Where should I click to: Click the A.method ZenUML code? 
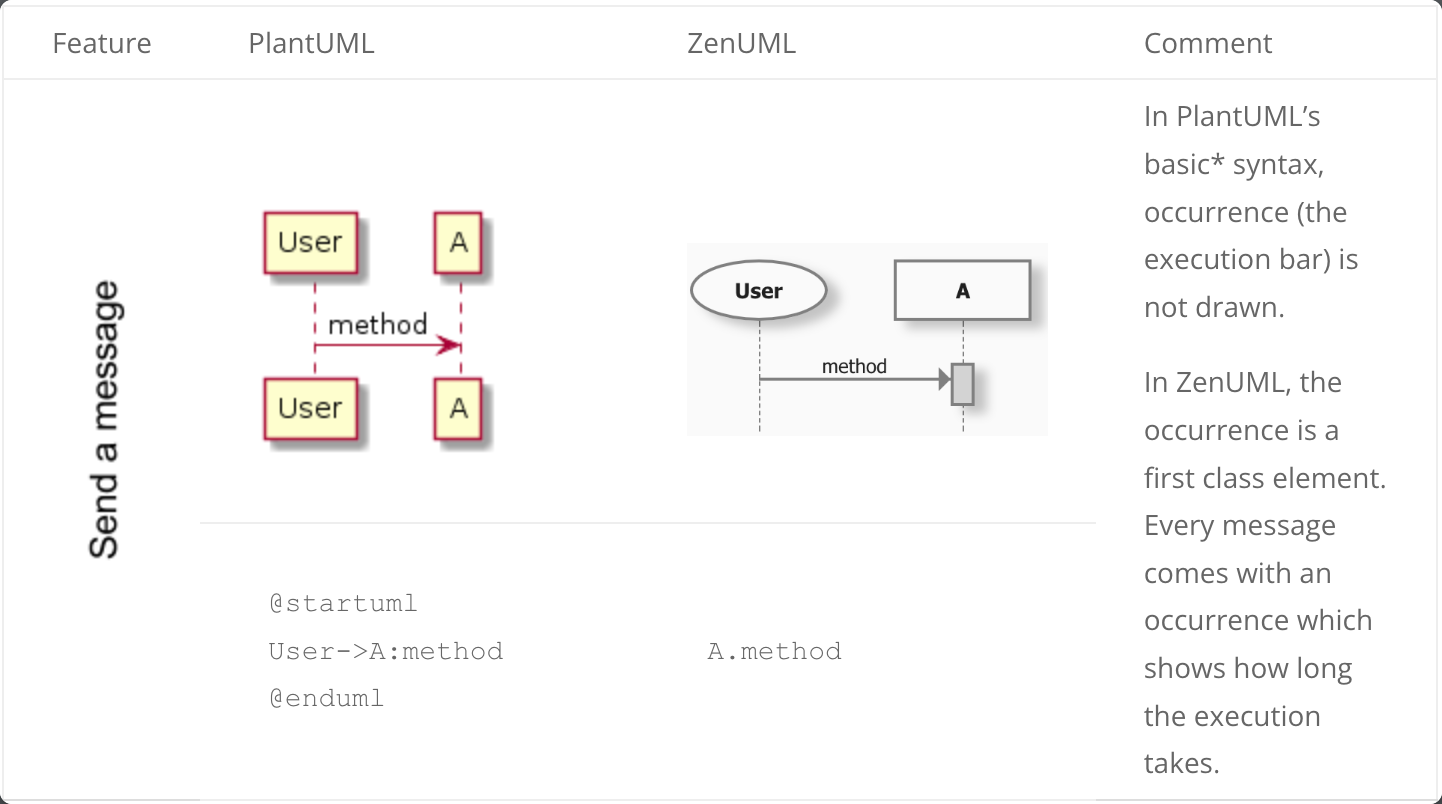[774, 652]
